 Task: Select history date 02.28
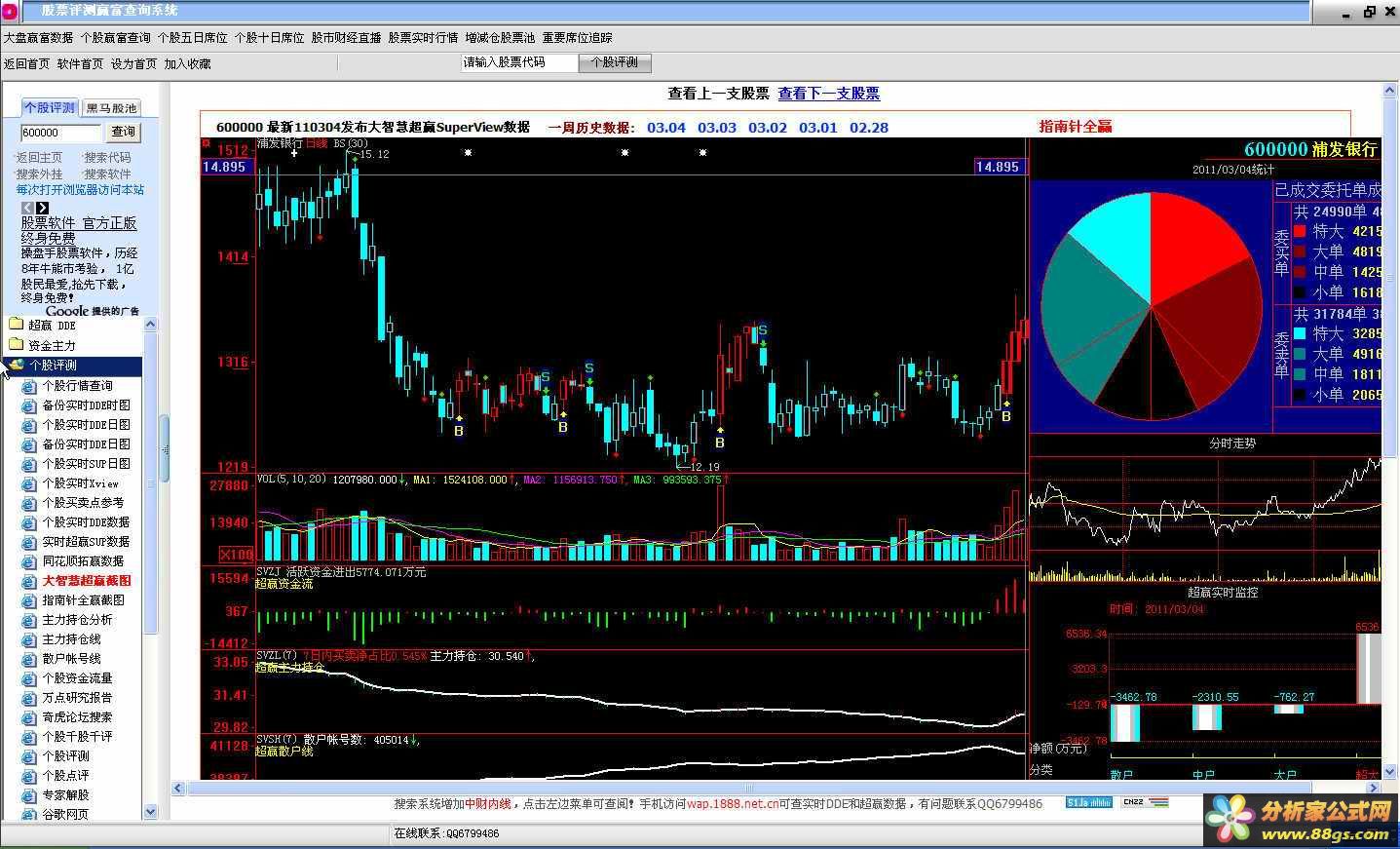pyautogui.click(x=869, y=128)
